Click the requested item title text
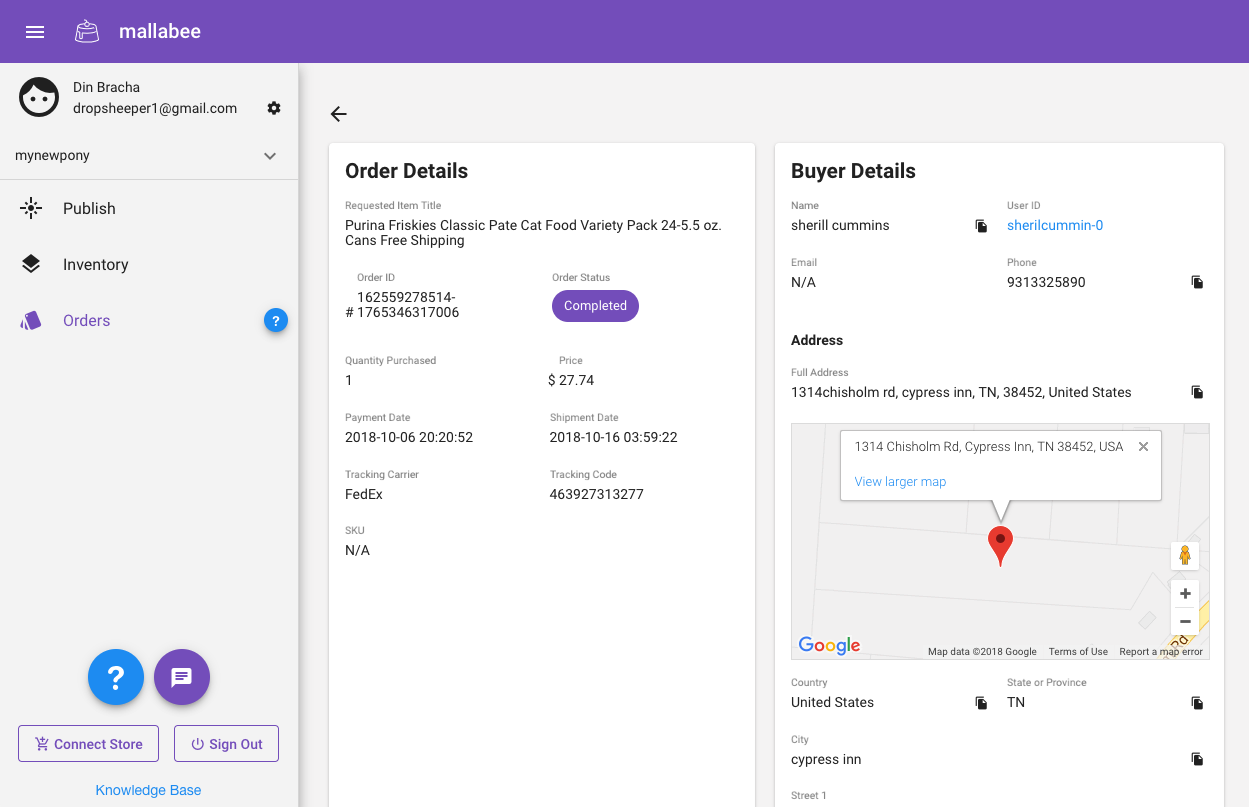Viewport: 1249px width, 807px height. [x=533, y=233]
